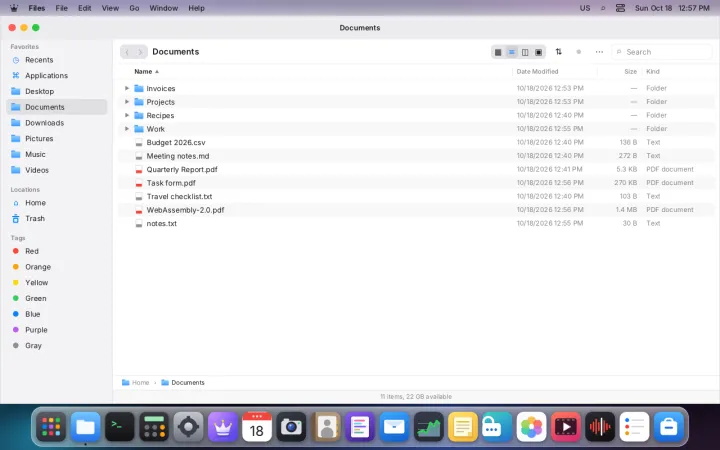Switch to icon grid view
Image resolution: width=720 pixels, height=450 pixels.
pyautogui.click(x=498, y=52)
